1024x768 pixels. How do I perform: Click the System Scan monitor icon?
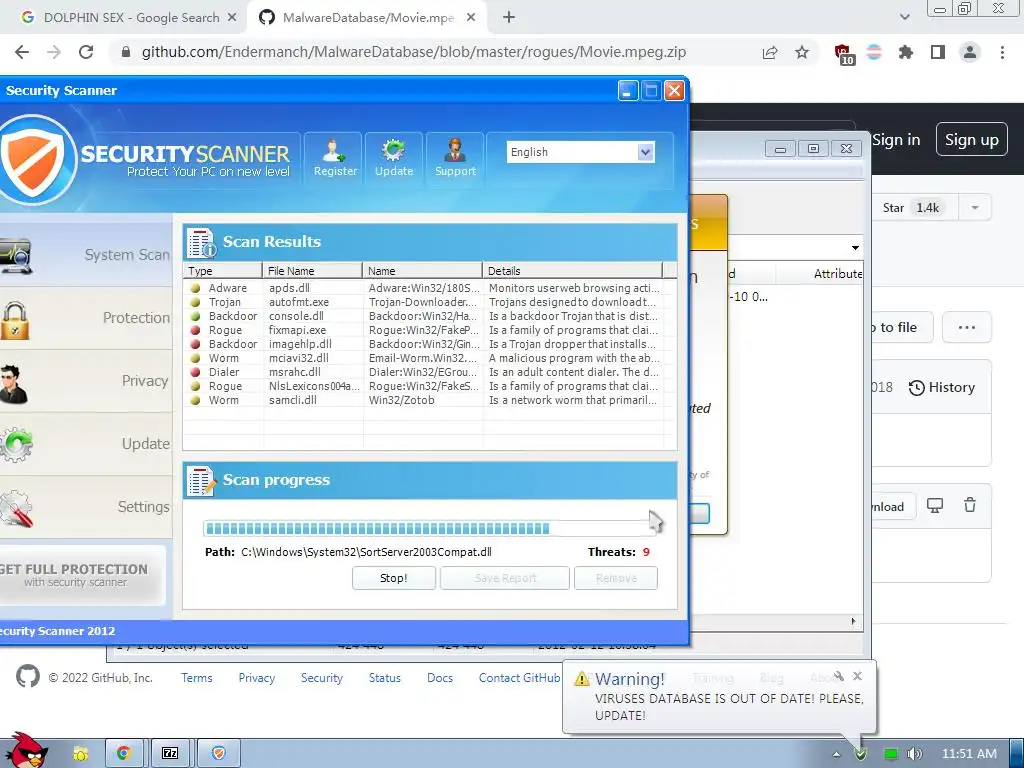click(16, 256)
